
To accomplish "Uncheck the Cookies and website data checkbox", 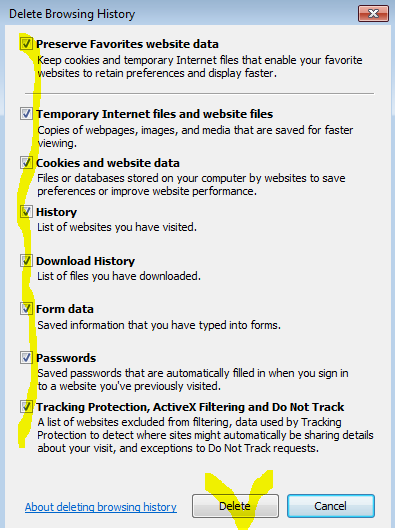I will (x=26, y=163).
